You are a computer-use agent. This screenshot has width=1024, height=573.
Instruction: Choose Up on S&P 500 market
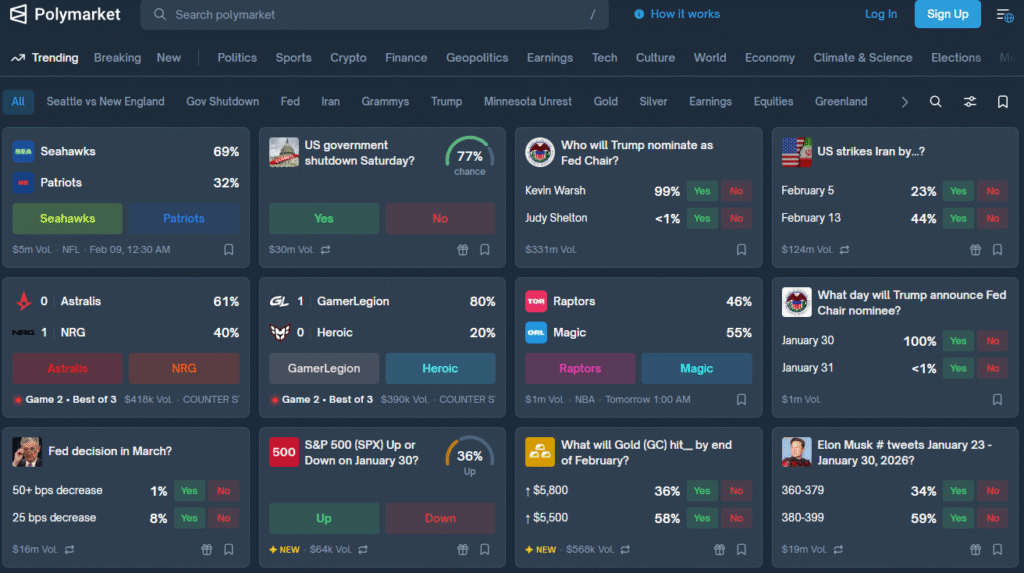(324, 518)
